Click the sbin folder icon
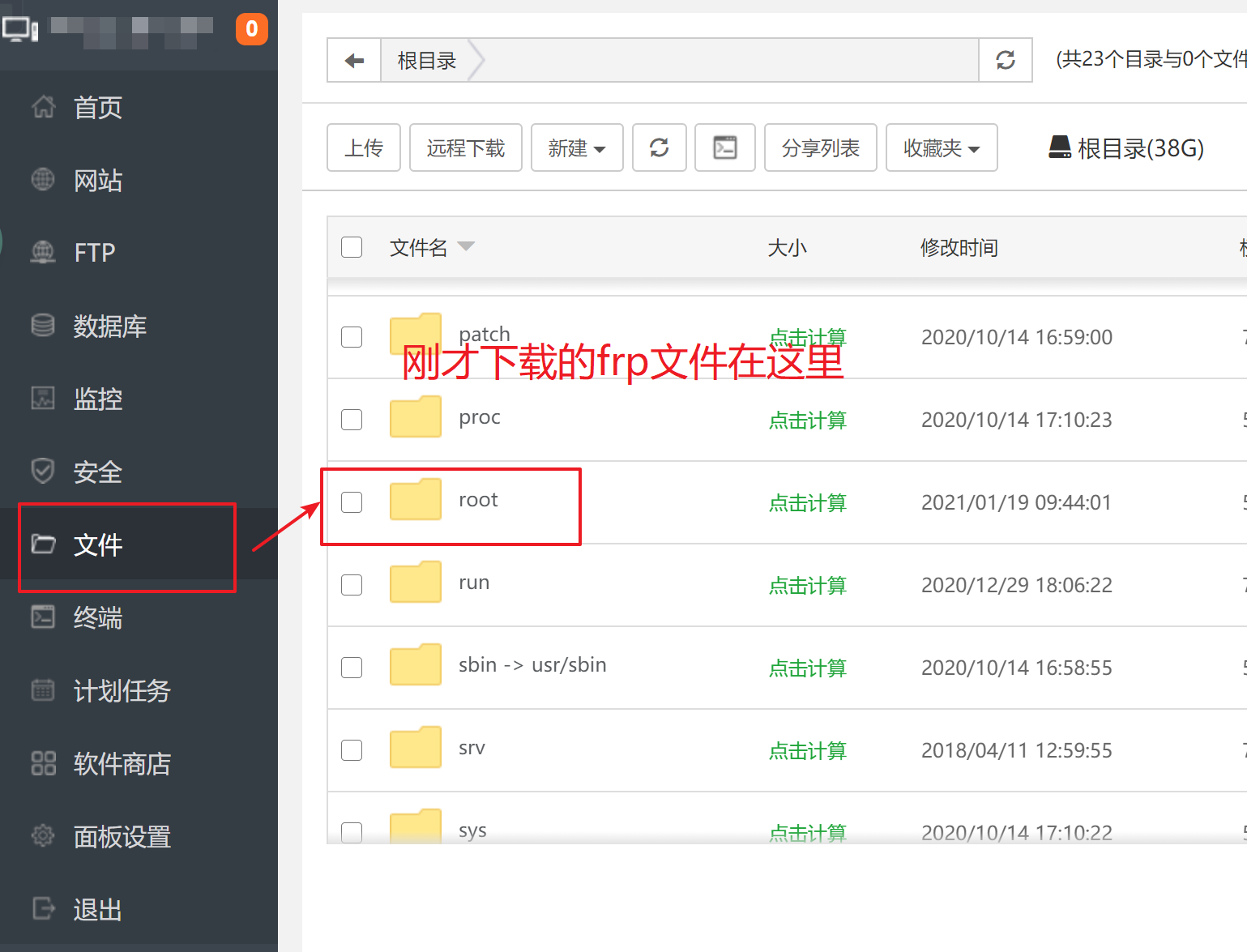 (x=416, y=664)
